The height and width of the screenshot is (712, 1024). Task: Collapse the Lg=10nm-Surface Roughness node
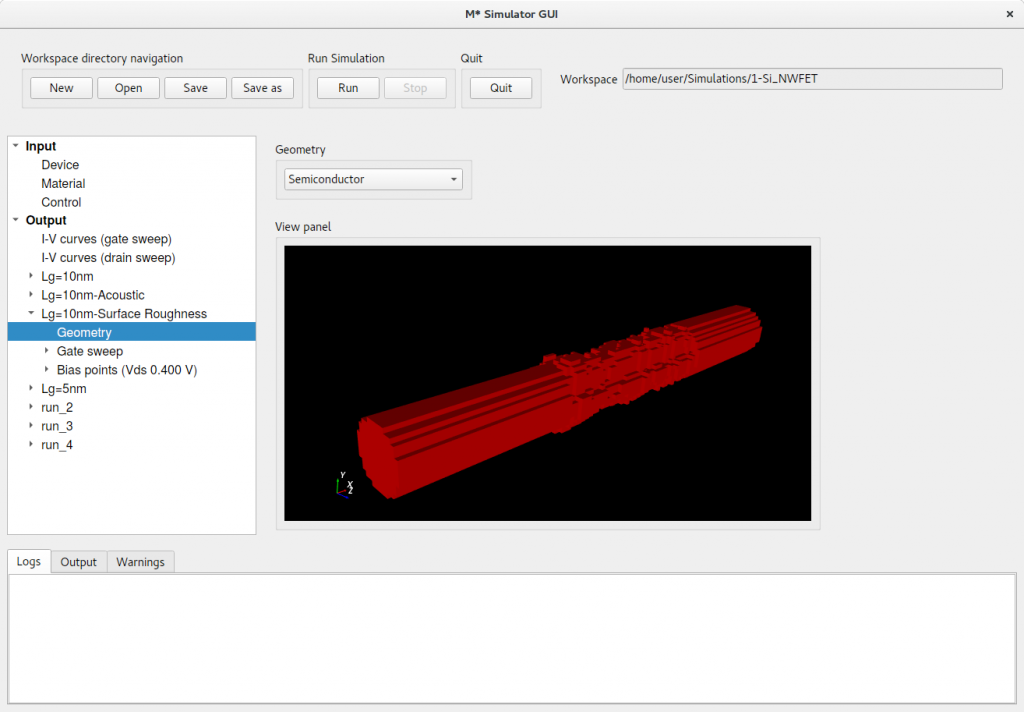(31, 314)
